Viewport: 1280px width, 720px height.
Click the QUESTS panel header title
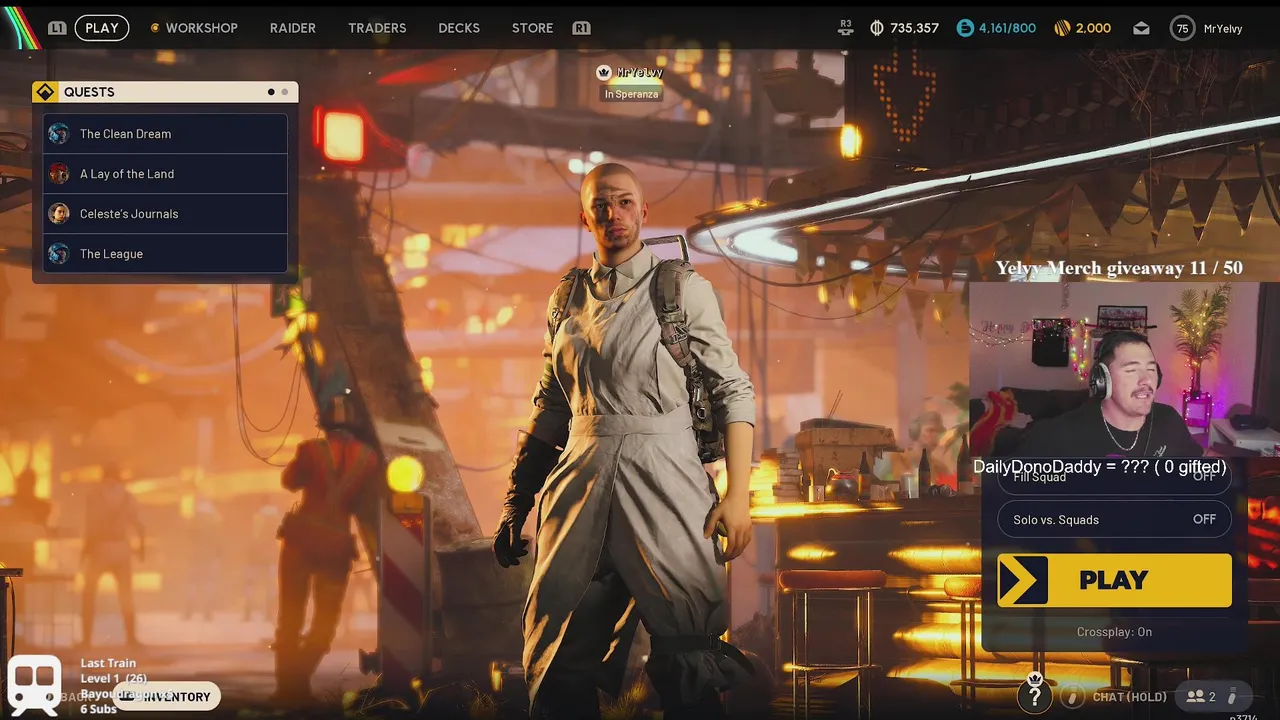[89, 92]
